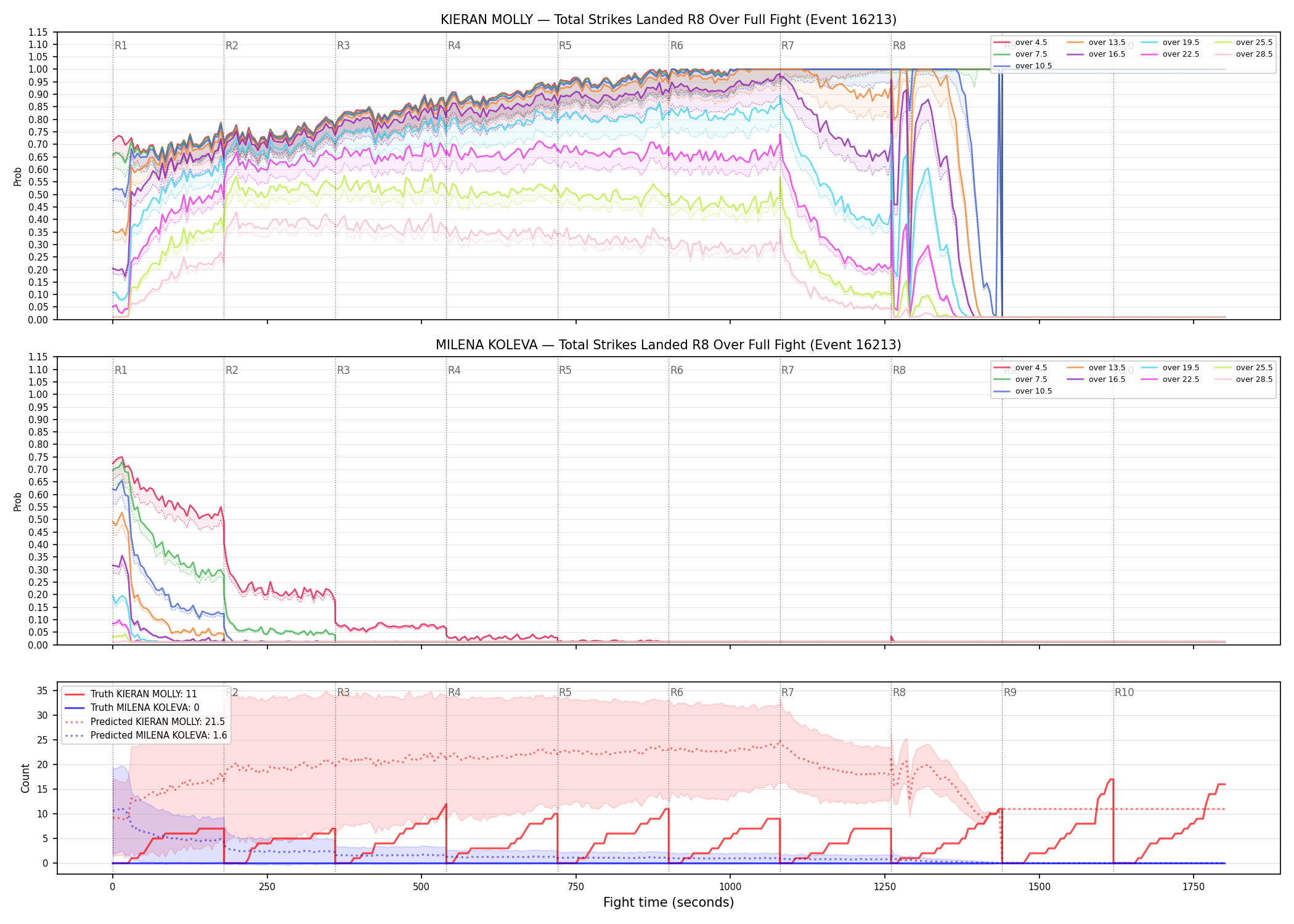This screenshot has height=924, width=1294.
Task: Click the R4 round marker in top chart
Action: pos(454,46)
